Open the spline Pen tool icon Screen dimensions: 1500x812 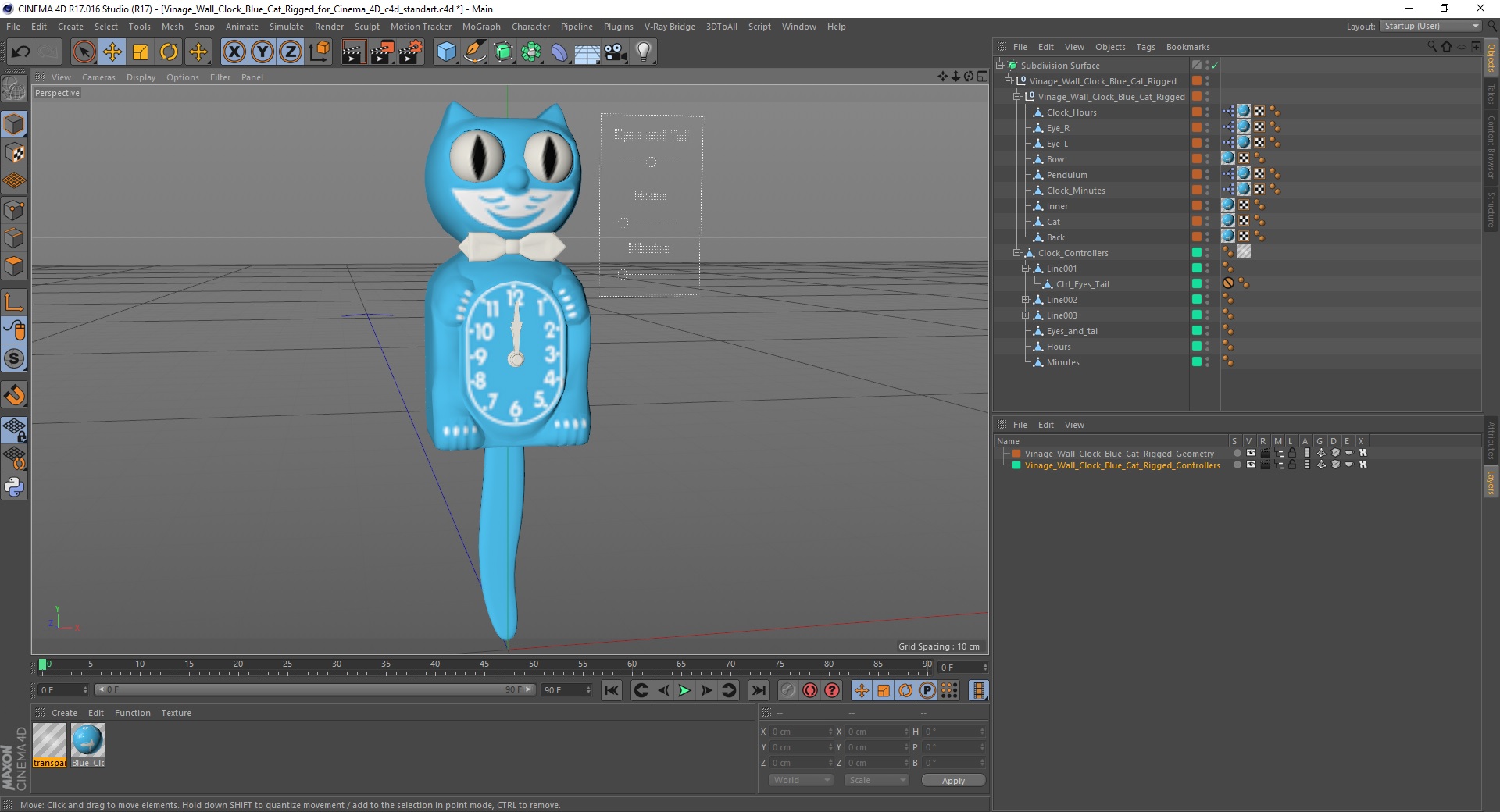(475, 52)
